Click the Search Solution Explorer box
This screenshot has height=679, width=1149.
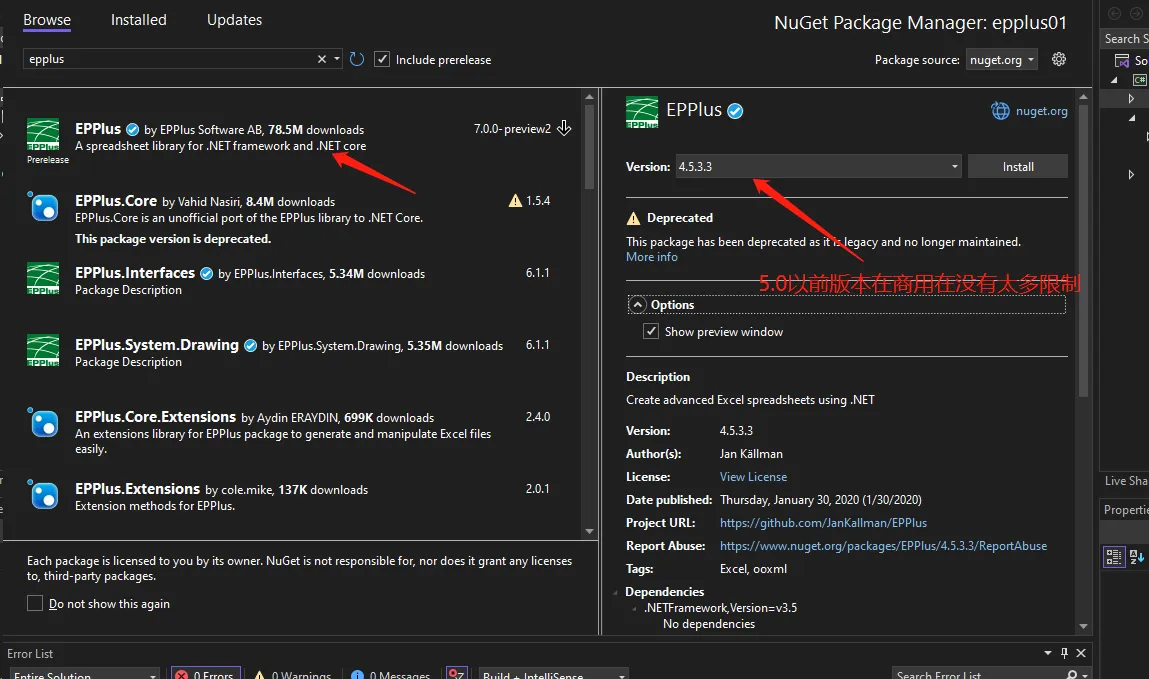[1126, 39]
